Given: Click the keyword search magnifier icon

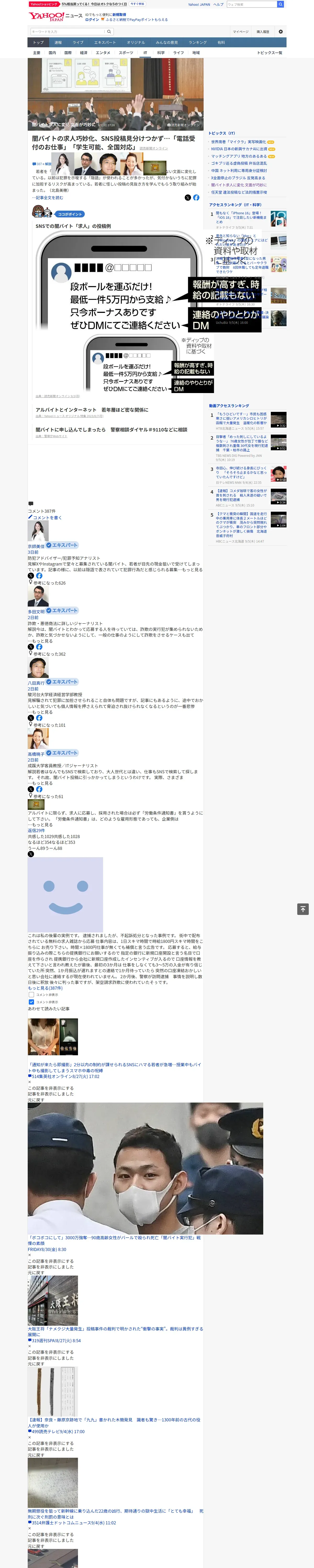Looking at the screenshot, I should [109, 32].
